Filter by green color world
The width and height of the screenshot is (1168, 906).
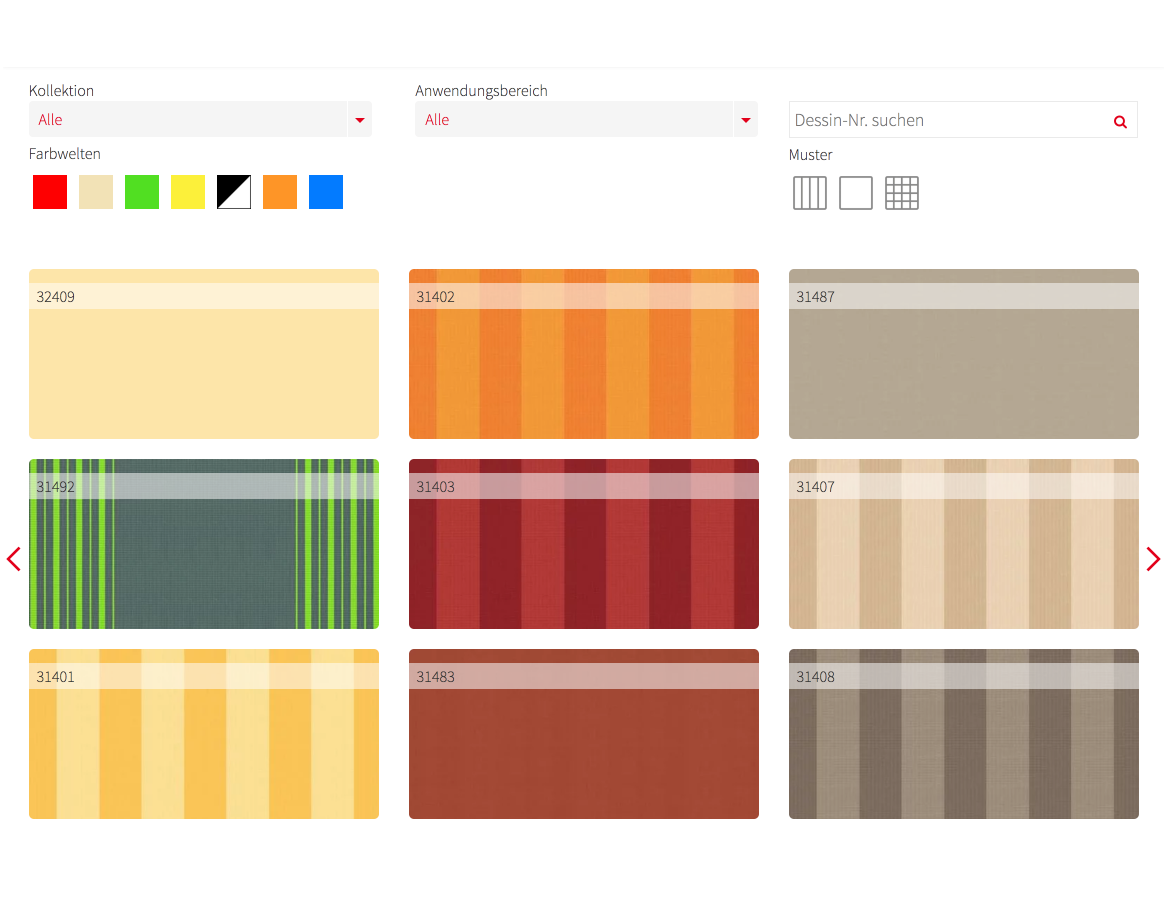click(x=142, y=192)
